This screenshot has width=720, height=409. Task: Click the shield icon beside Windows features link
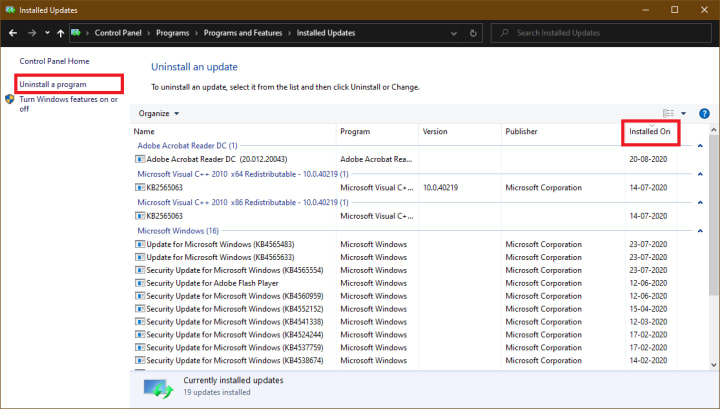click(x=10, y=99)
